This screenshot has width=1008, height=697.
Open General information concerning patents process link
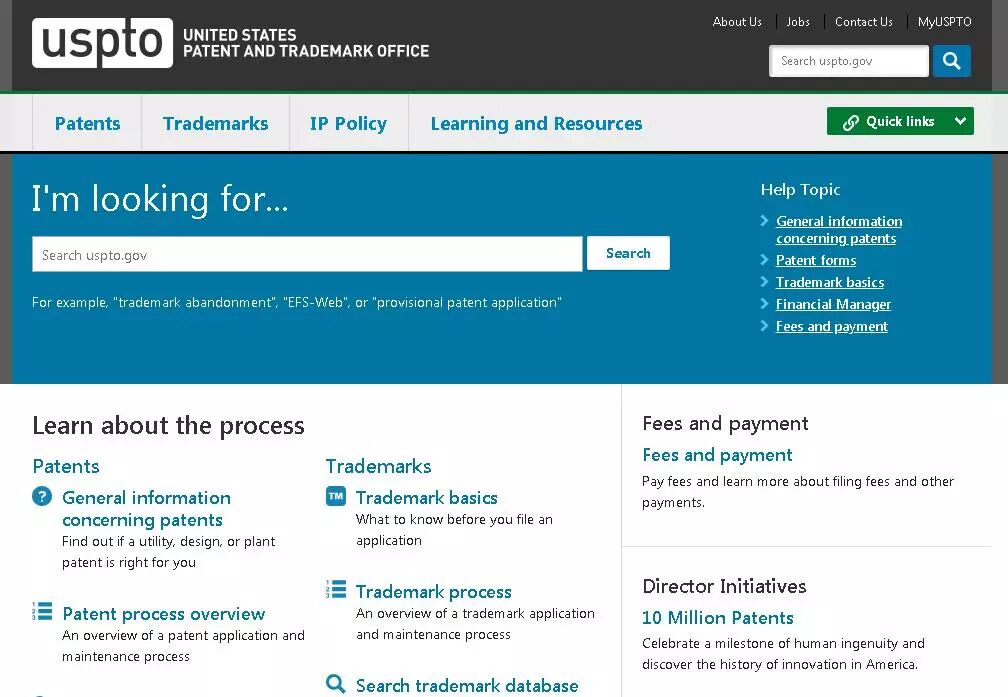(147, 509)
